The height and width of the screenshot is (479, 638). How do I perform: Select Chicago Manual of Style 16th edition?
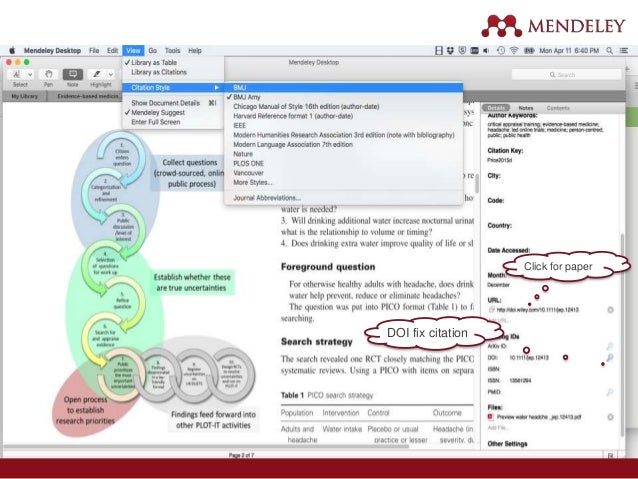(x=343, y=106)
